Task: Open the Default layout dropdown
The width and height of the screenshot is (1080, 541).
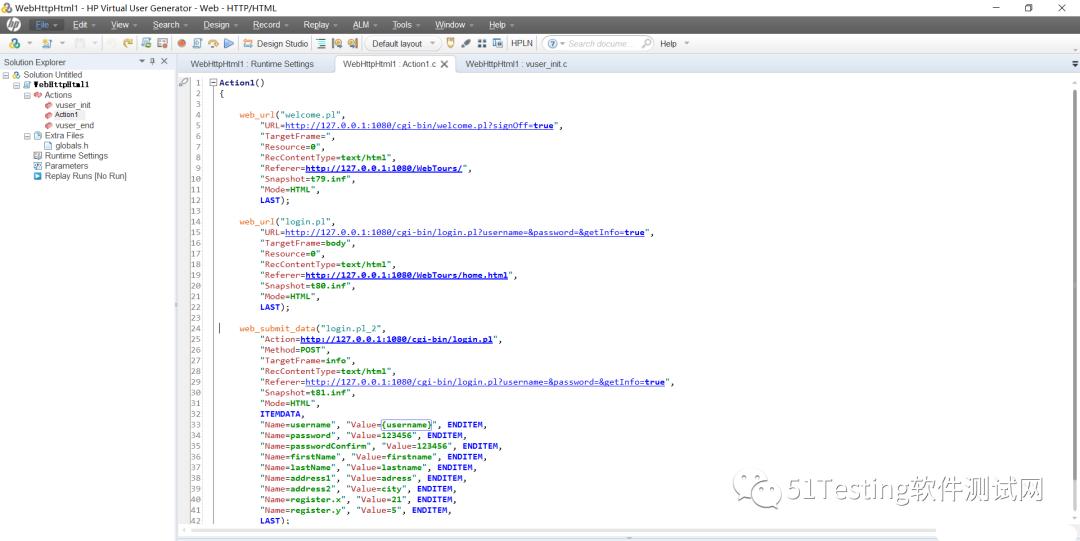Action: 403,44
